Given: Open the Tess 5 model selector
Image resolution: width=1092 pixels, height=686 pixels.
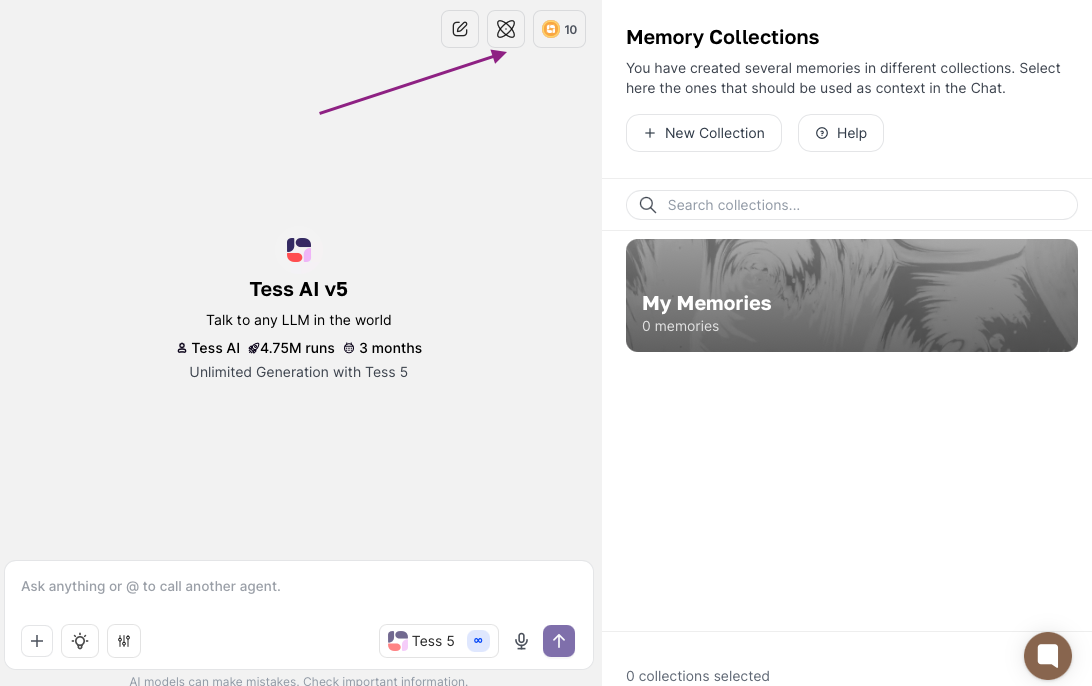Looking at the screenshot, I should 439,641.
